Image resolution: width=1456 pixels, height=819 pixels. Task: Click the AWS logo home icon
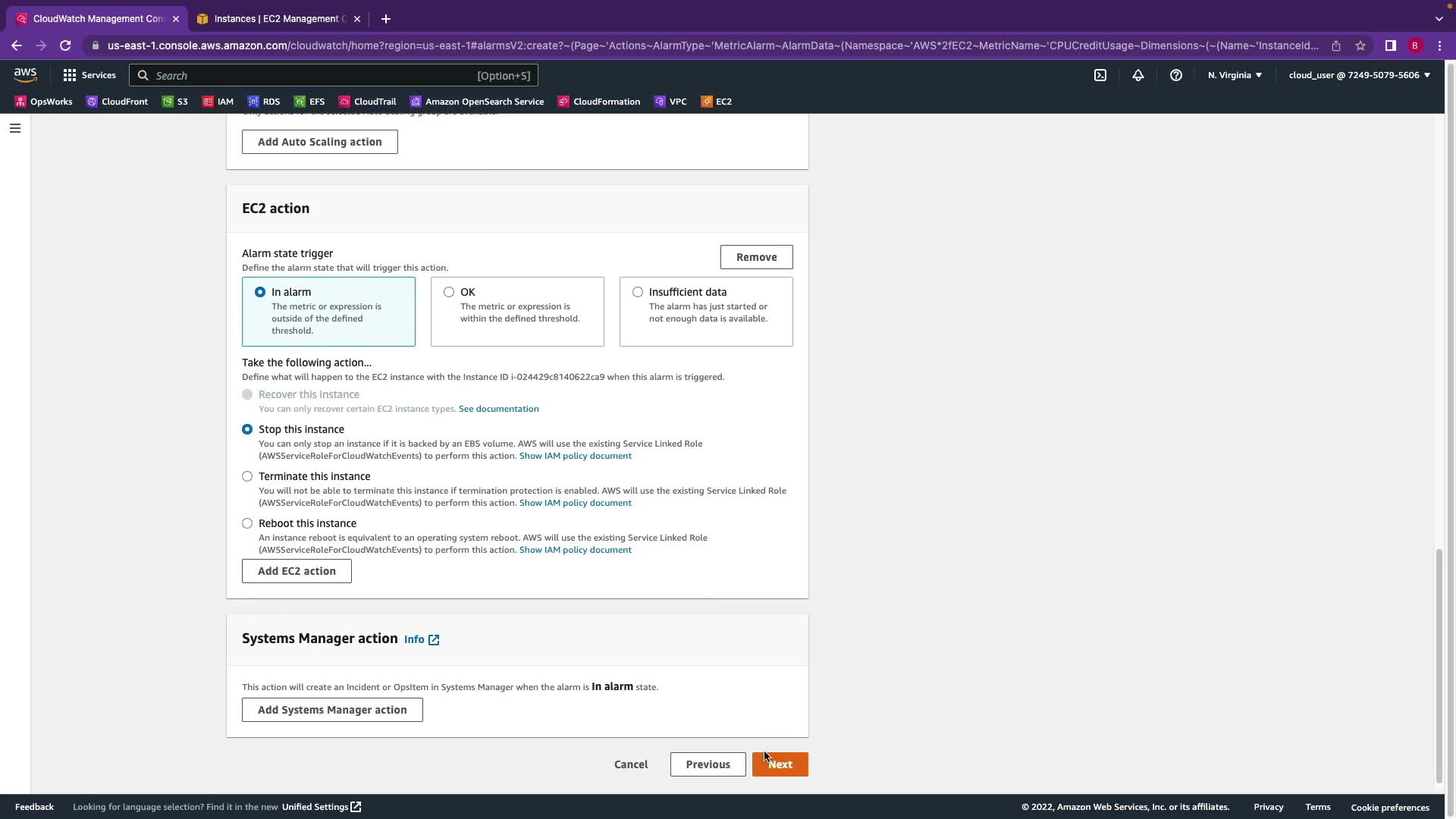[25, 74]
